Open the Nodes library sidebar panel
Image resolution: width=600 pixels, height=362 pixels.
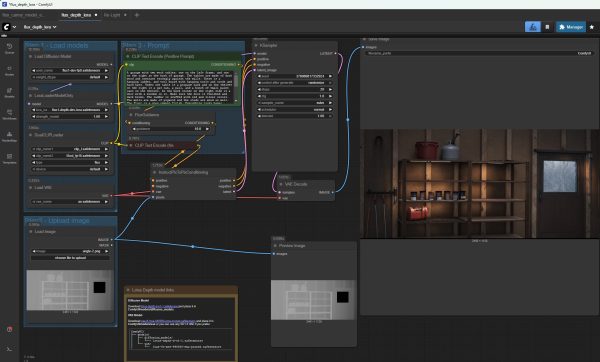9,71
